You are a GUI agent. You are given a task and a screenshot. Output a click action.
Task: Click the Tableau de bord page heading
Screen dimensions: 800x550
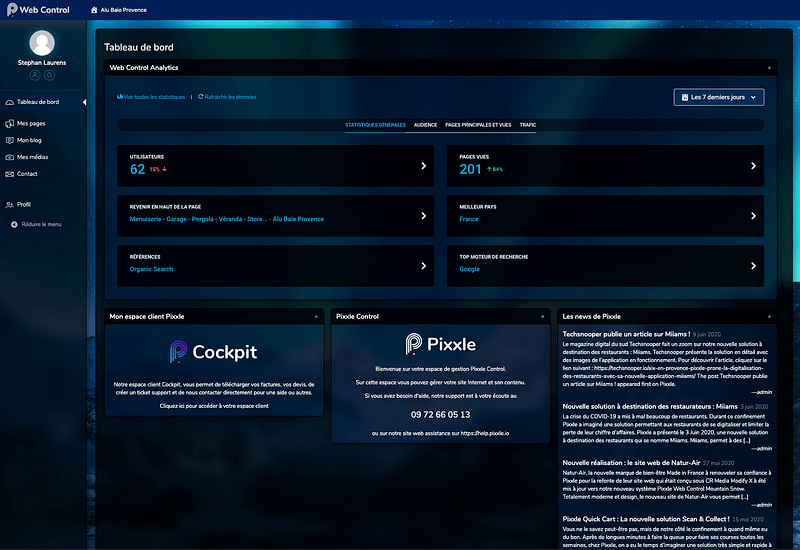pyautogui.click(x=139, y=47)
